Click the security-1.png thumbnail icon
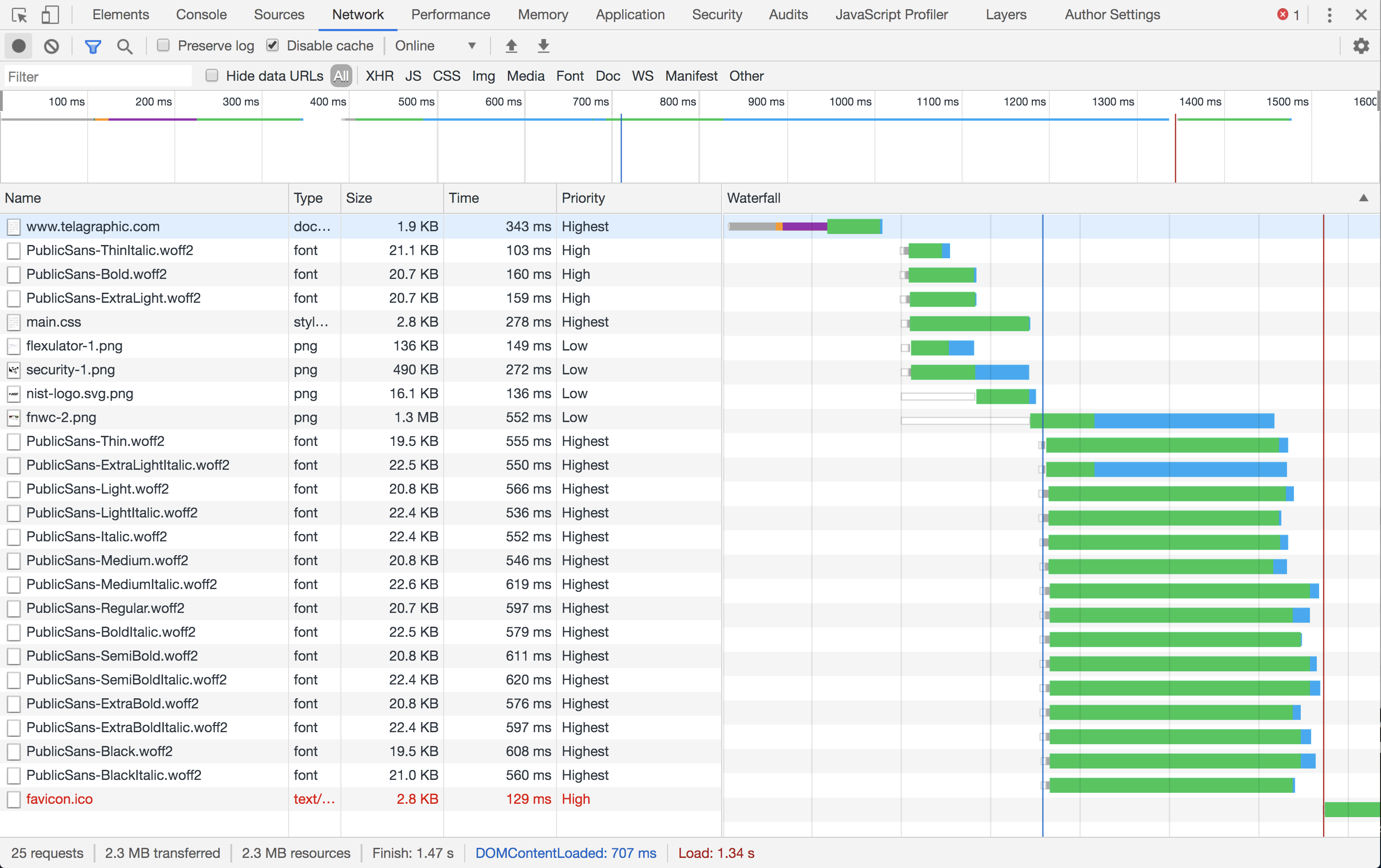1381x868 pixels. tap(14, 370)
